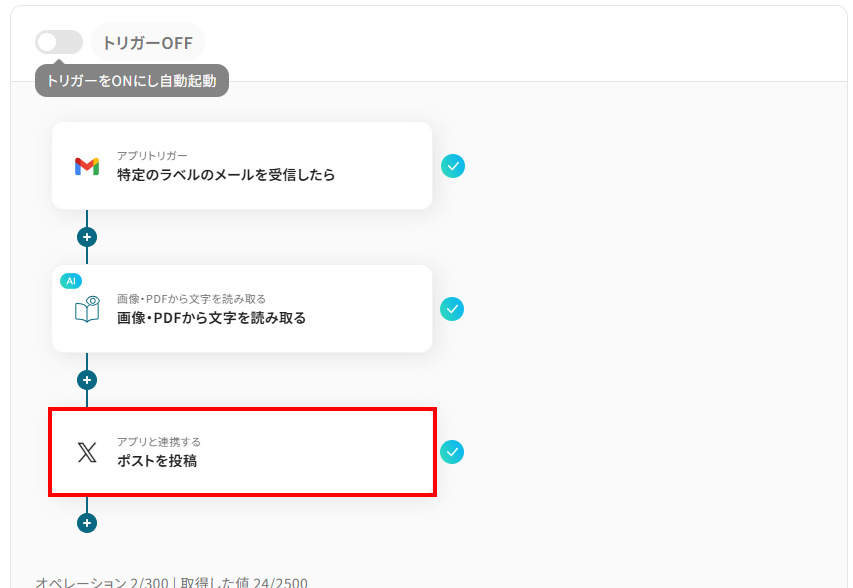This screenshot has width=853, height=588.
Task: Click checkmark beside the OCR step
Action: point(452,309)
